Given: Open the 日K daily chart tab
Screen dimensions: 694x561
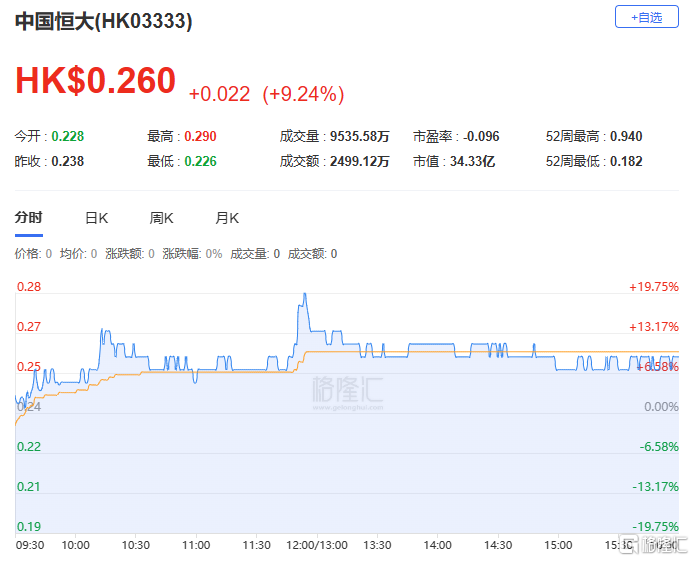Looking at the screenshot, I should (x=96, y=218).
